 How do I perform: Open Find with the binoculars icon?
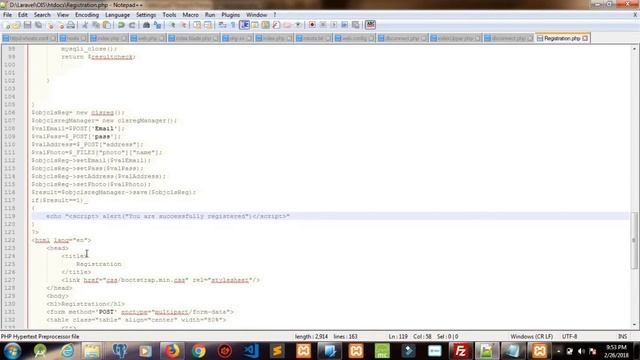tap(146, 25)
